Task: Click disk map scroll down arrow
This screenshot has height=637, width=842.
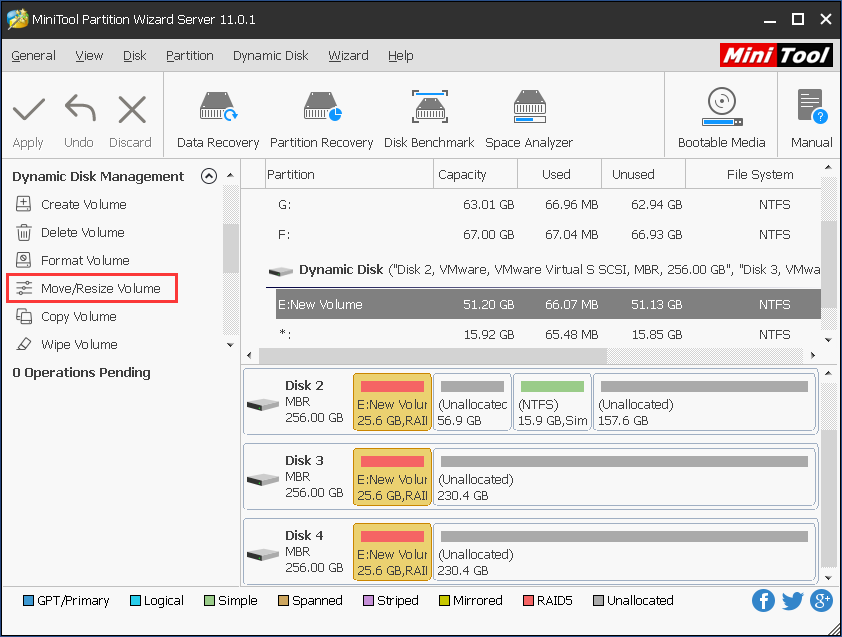Action: 828,578
